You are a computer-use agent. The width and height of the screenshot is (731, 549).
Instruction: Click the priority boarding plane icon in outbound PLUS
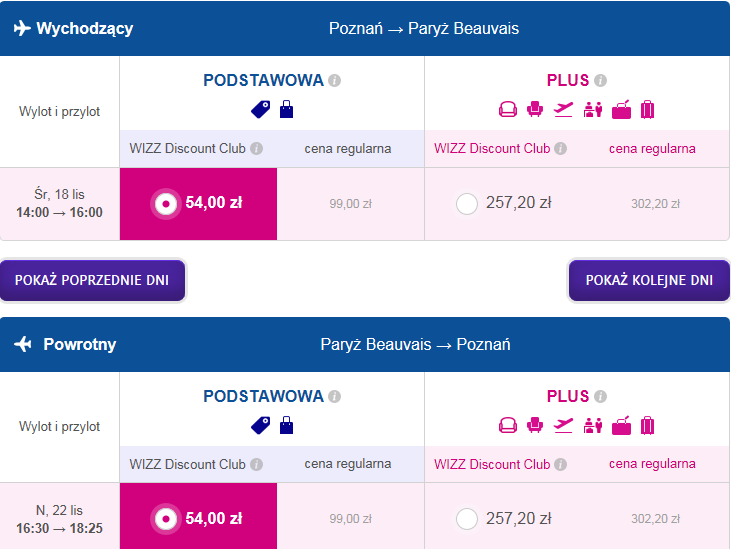(x=563, y=110)
